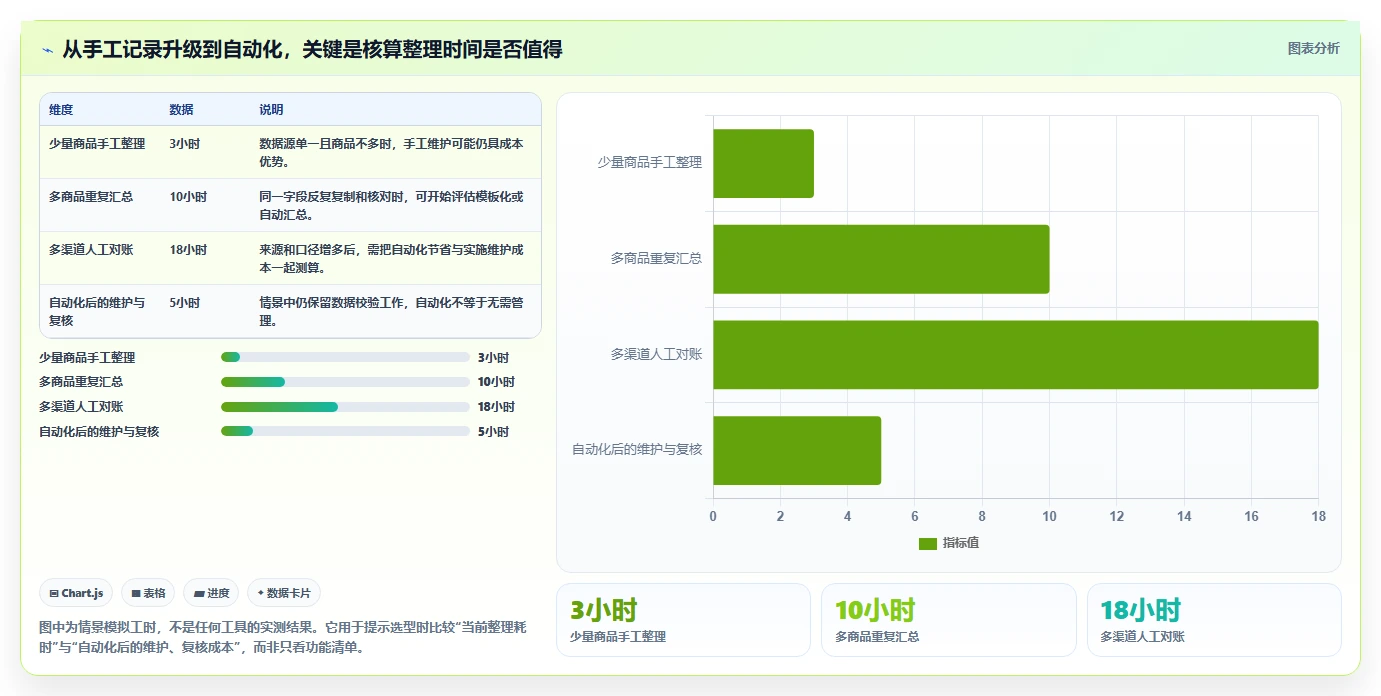The height and width of the screenshot is (696, 1381).
Task: Click chart axis label 多商品重复汇总
Action: (x=656, y=258)
